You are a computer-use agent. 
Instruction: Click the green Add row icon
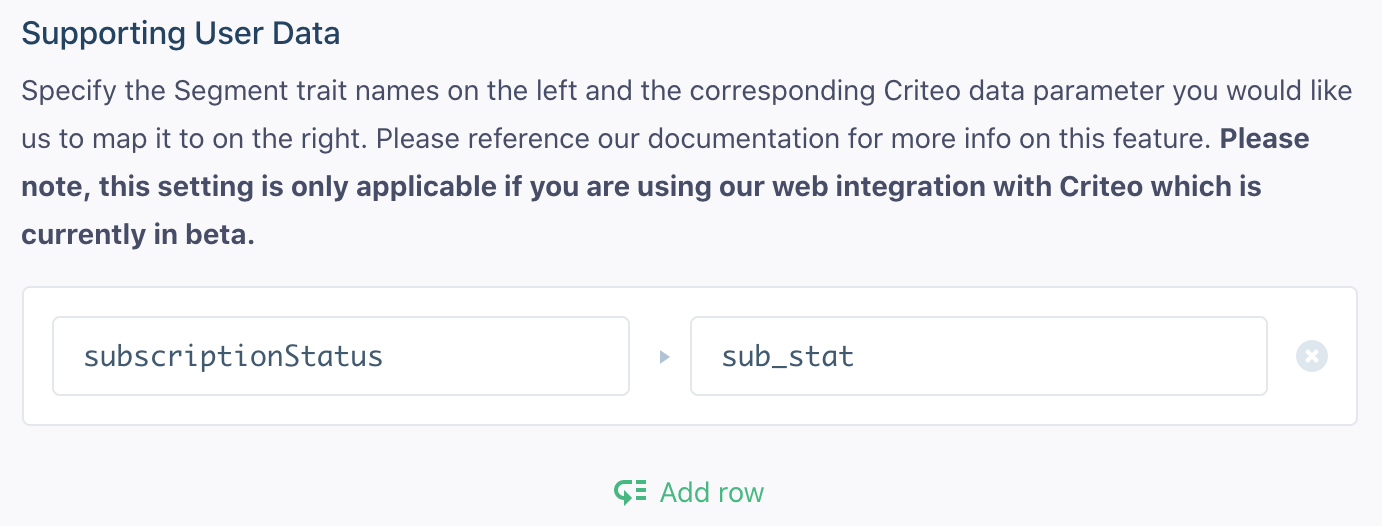631,492
